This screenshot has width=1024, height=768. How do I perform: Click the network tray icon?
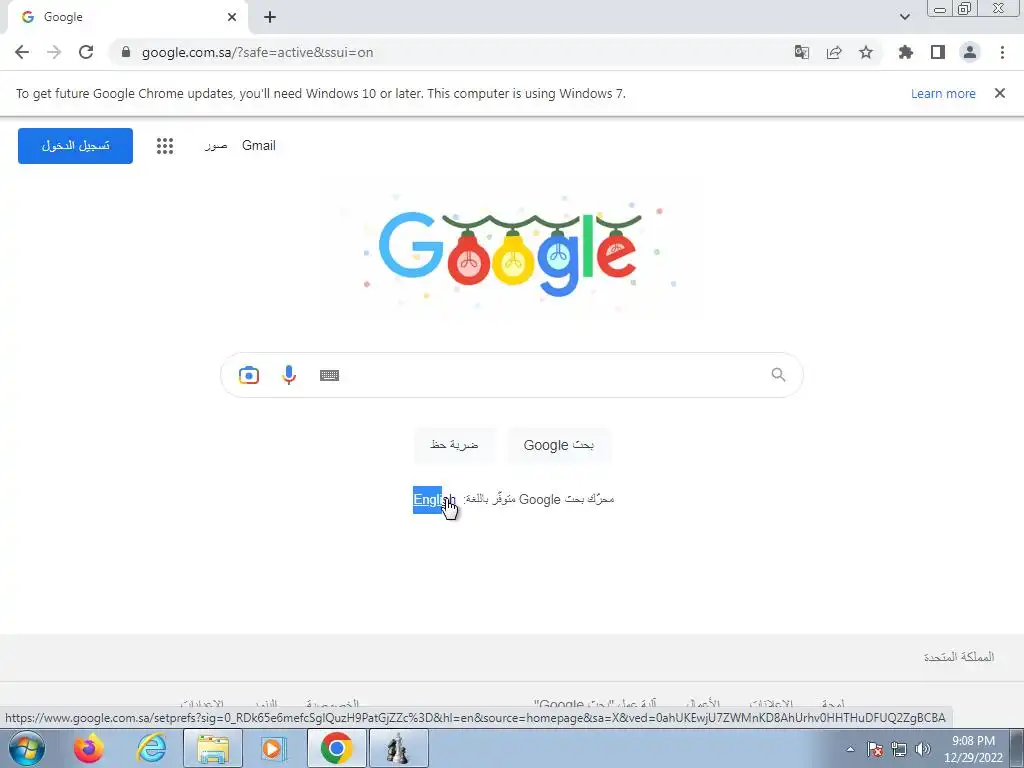pyautogui.click(x=899, y=749)
